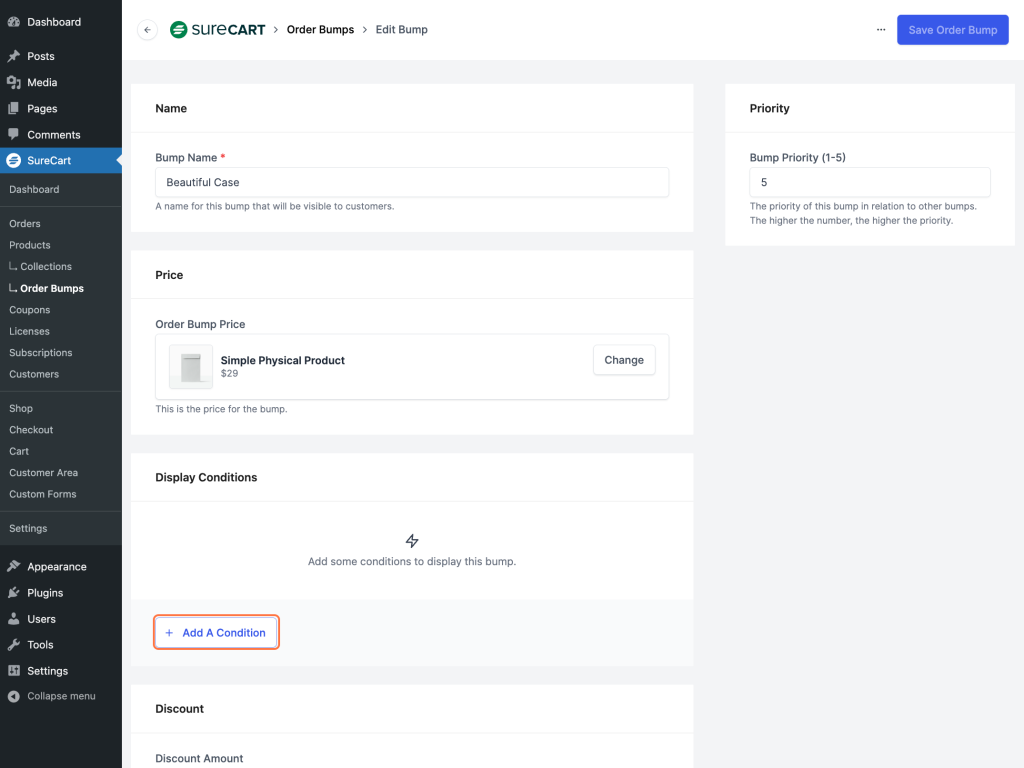Click the Media icon in sidebar

[14, 83]
